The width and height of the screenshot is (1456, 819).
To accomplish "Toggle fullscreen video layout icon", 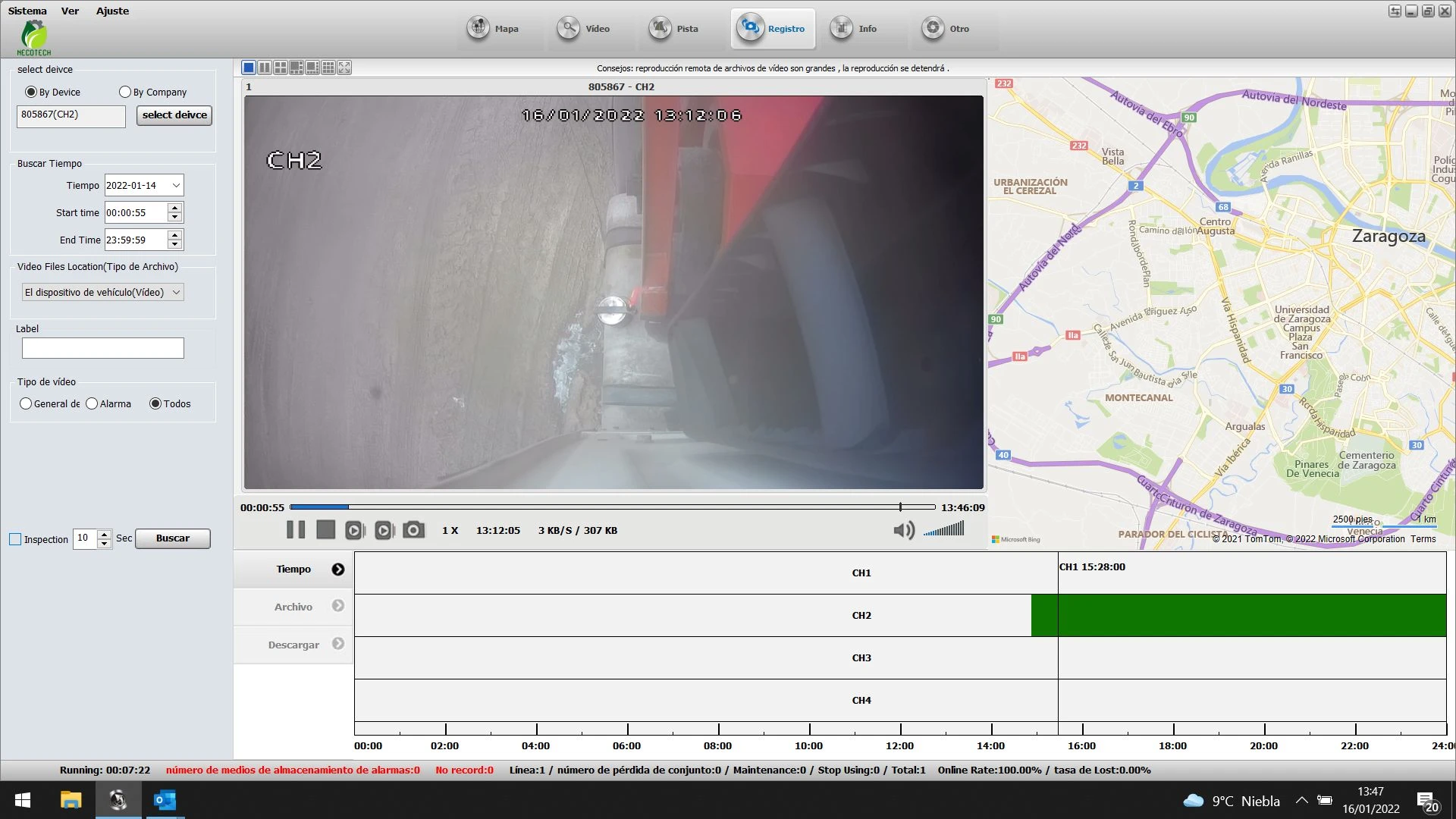I will click(x=344, y=67).
